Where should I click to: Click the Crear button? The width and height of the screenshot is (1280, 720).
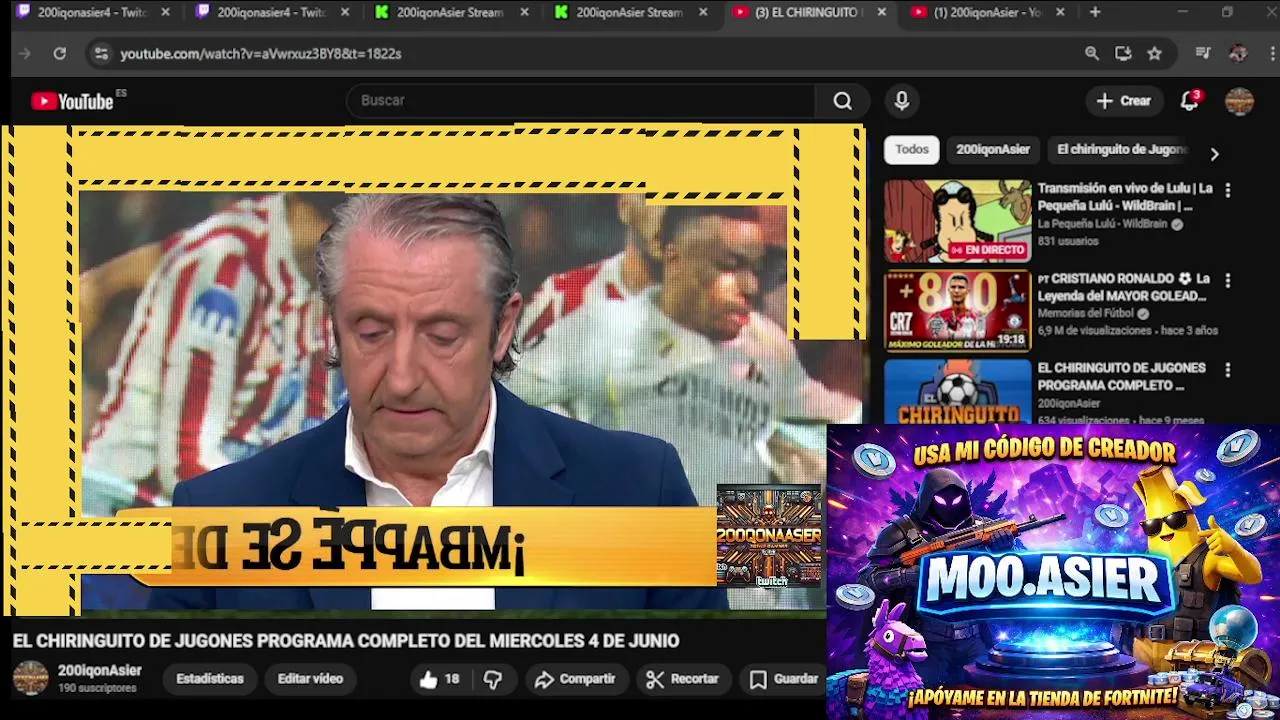coord(1124,101)
